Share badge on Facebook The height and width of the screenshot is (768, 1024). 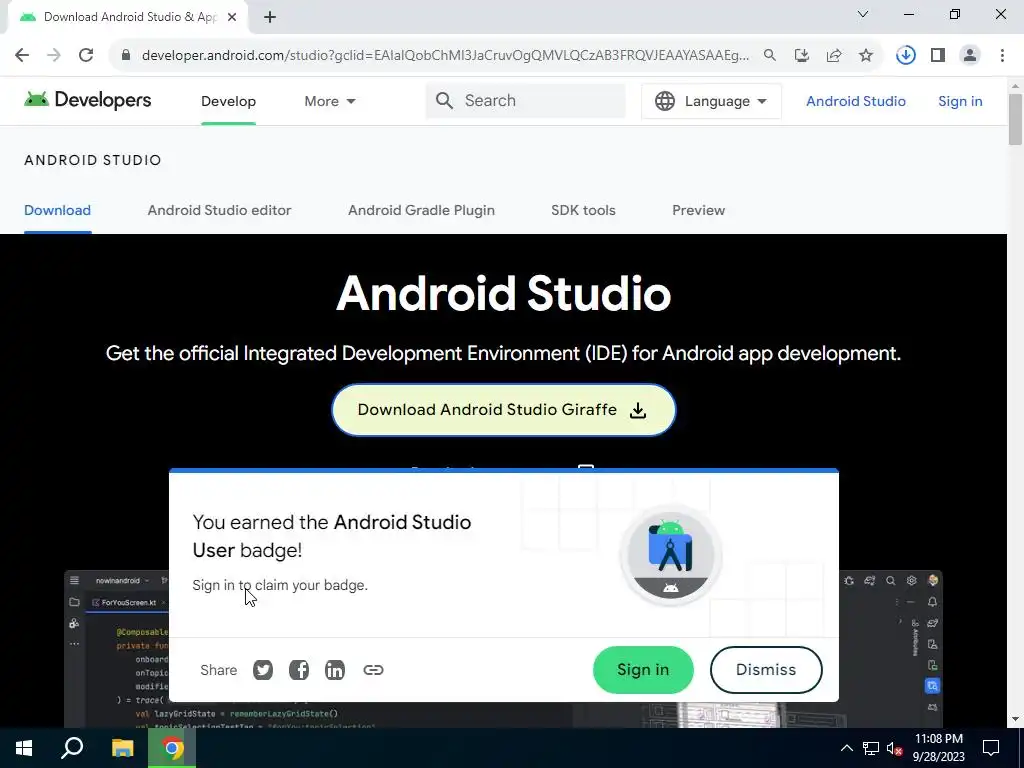(x=299, y=669)
